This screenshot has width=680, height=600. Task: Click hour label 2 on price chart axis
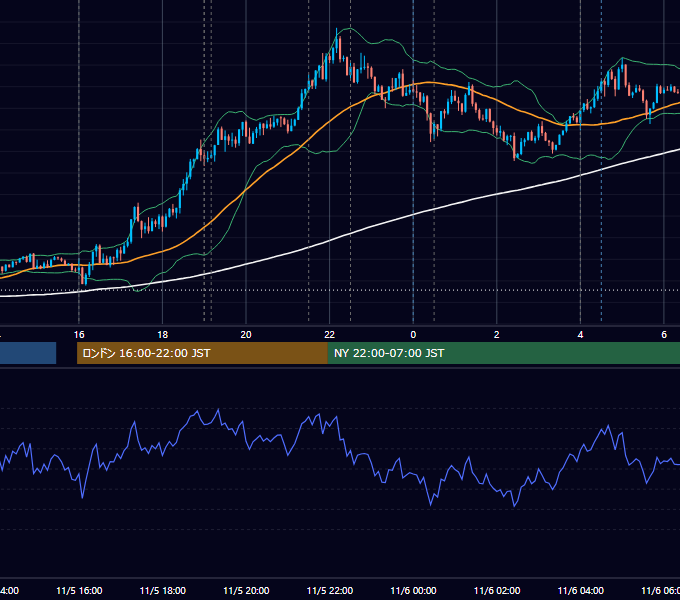pos(497,335)
